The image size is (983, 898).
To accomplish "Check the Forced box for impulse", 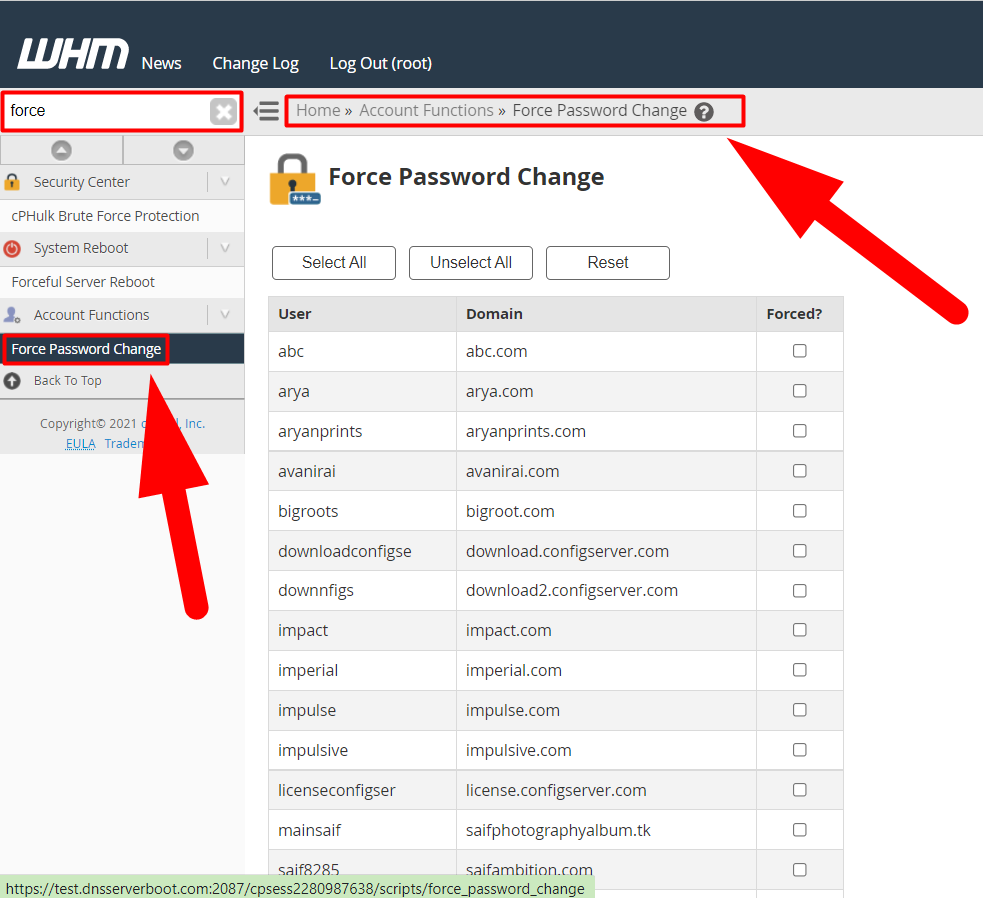I will pyautogui.click(x=799, y=710).
